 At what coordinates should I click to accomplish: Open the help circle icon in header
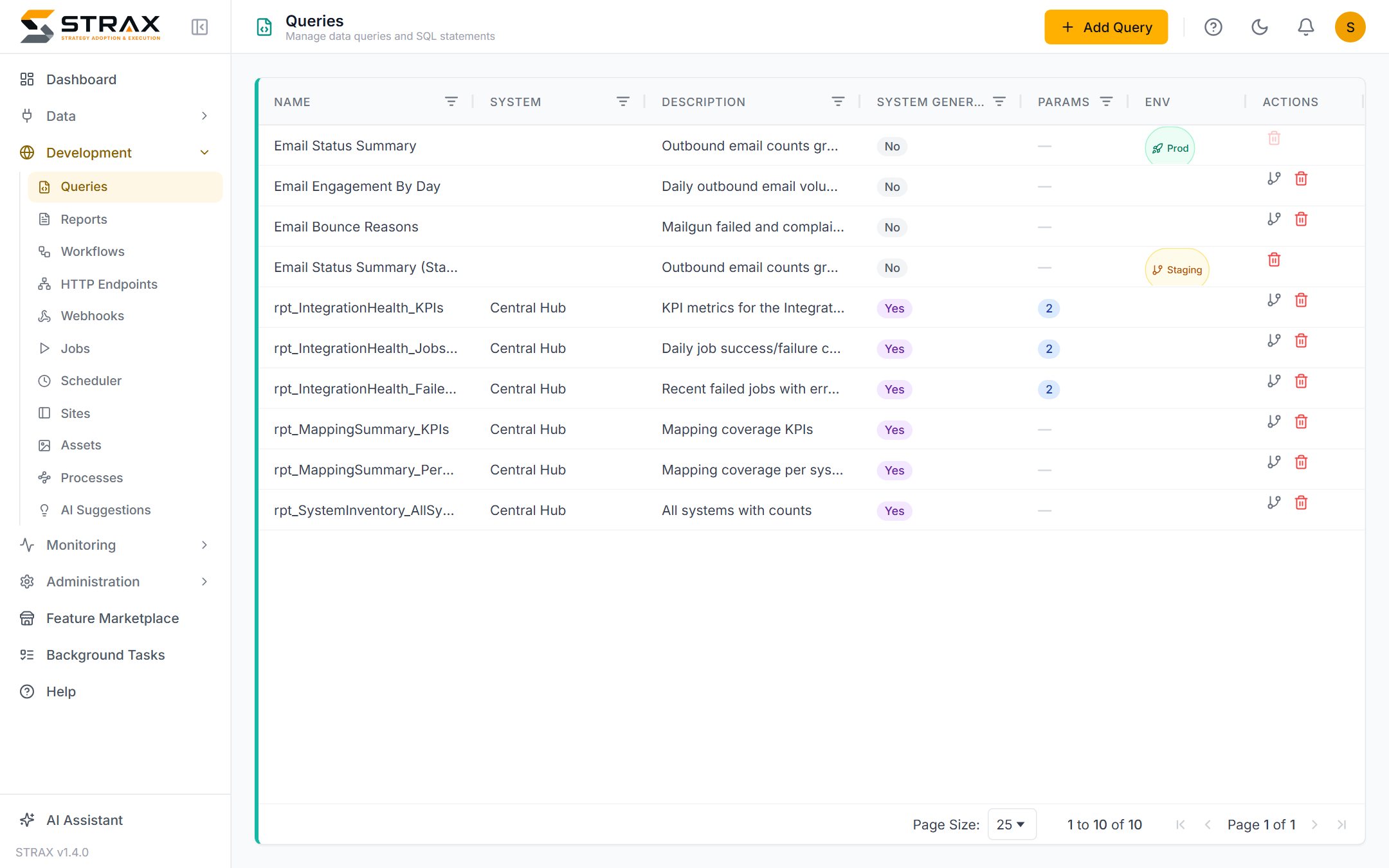[x=1213, y=27]
